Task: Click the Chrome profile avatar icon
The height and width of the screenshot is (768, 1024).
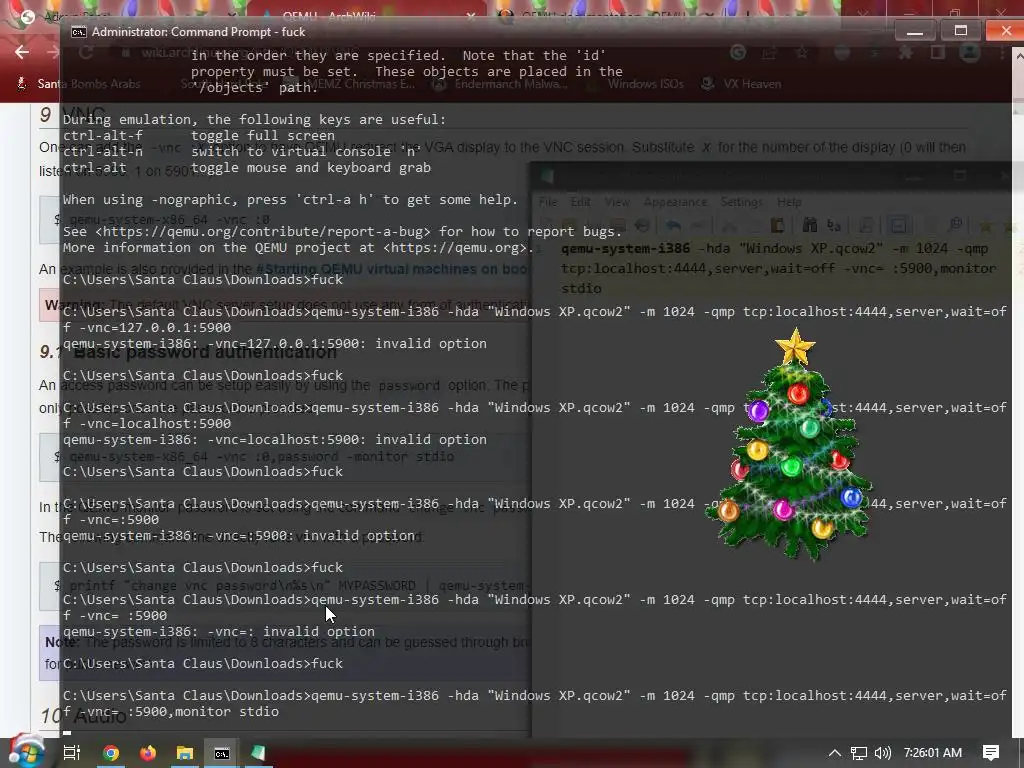Action: coord(970,52)
